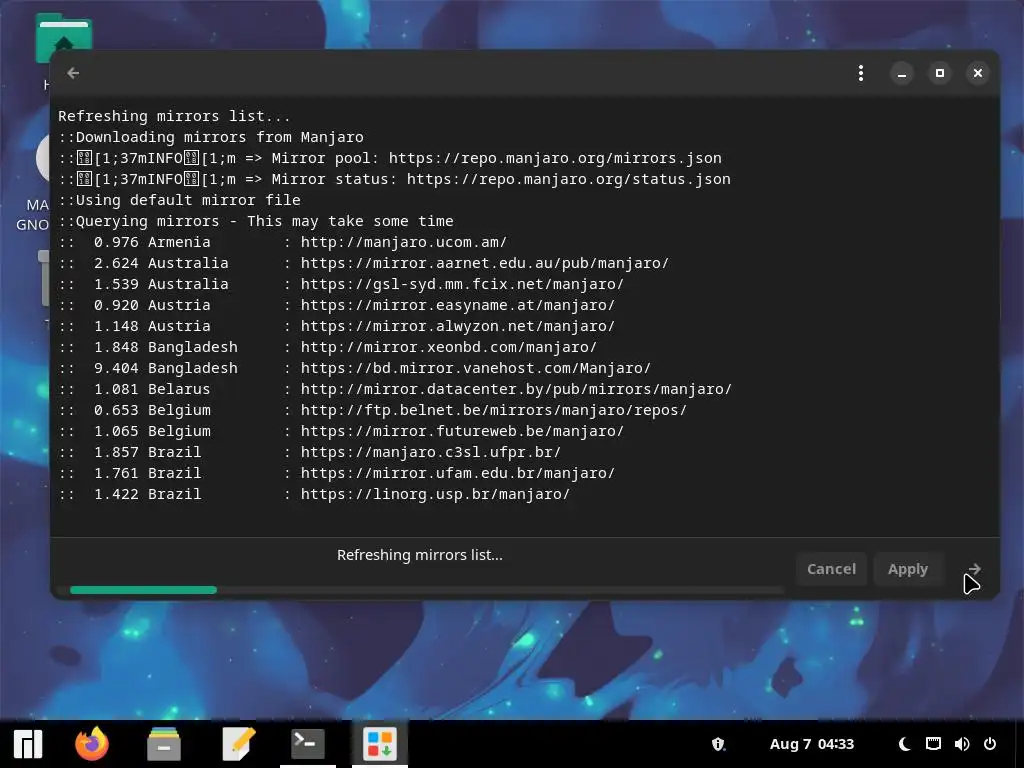
Task: Open the file manager in taskbar
Action: (x=164, y=744)
